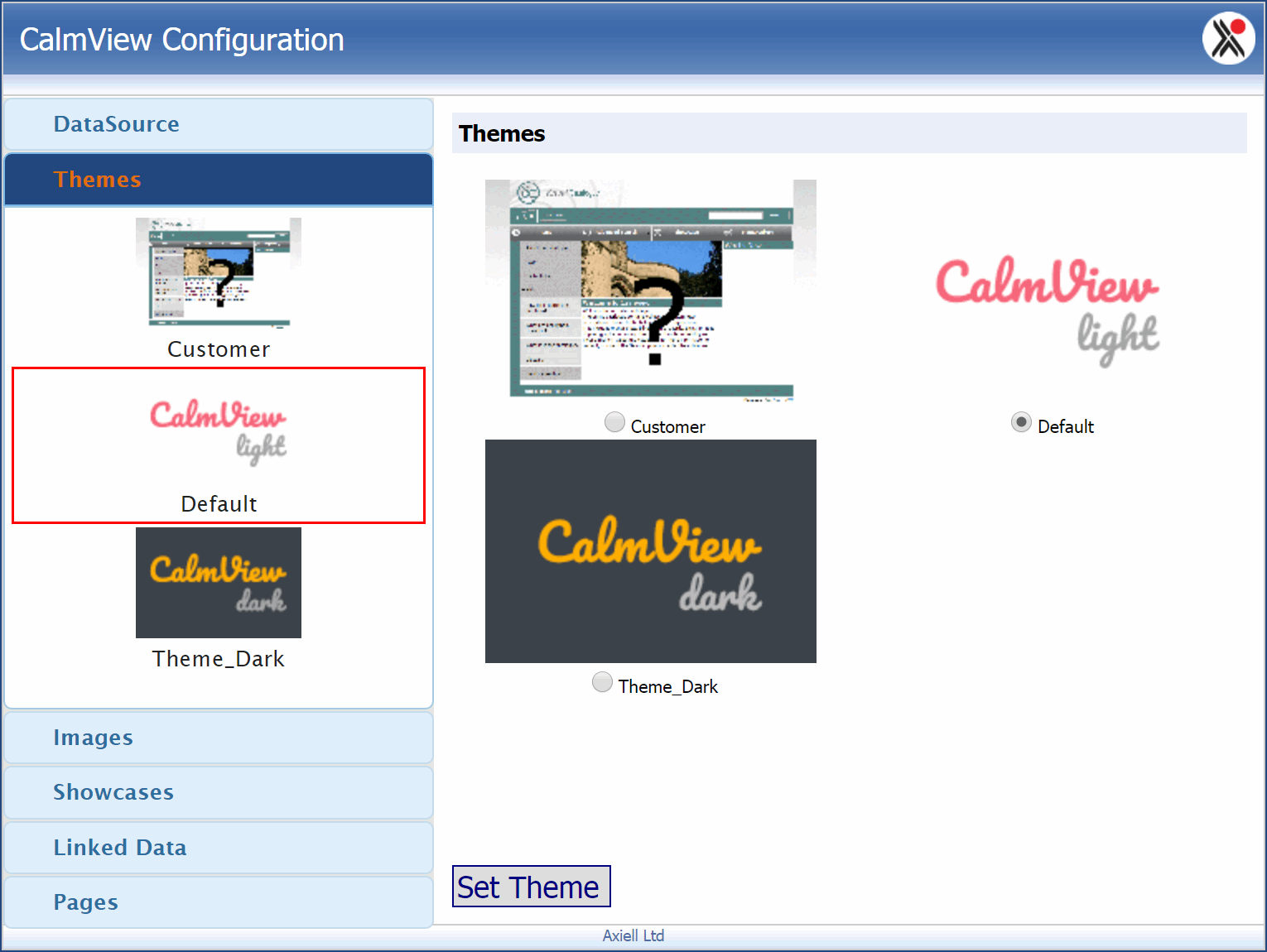
Task: Click the sidebar Customer label text
Action: coord(219,349)
